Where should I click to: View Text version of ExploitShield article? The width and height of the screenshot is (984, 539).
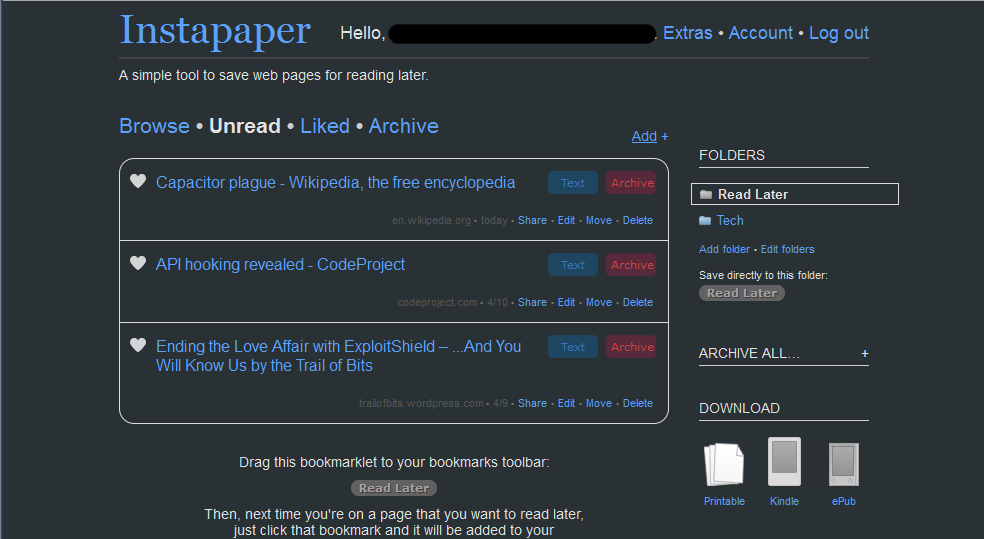coord(573,347)
